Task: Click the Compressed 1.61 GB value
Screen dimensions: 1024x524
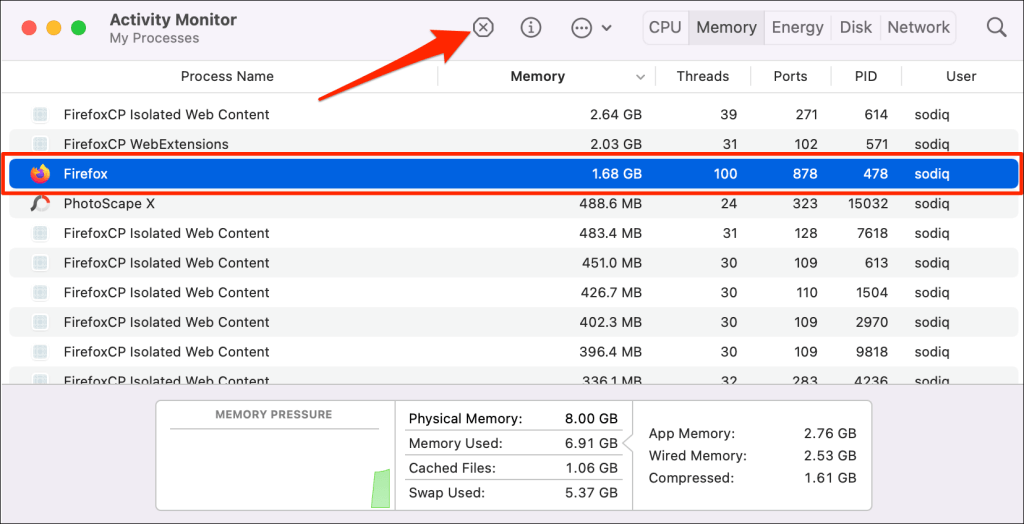Action: 829,478
